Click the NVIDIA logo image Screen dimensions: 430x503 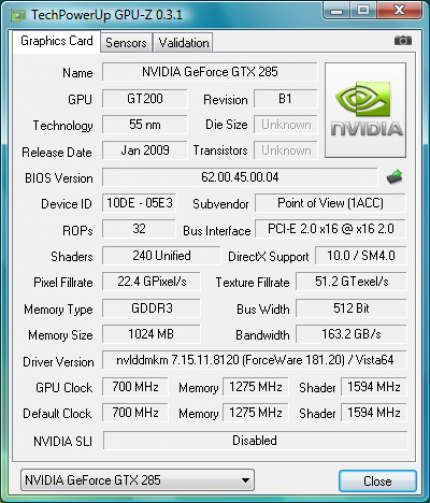tap(365, 110)
